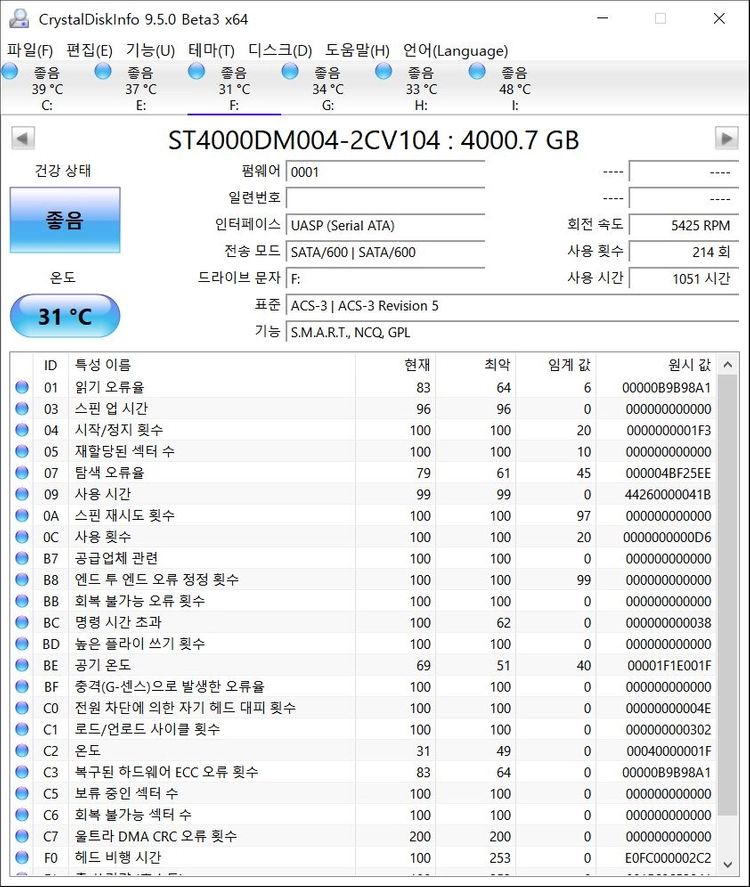This screenshot has width=750, height=887.
Task: Click status dot for C3 복구된 하드웨어 ECC row
Action: tap(22, 772)
